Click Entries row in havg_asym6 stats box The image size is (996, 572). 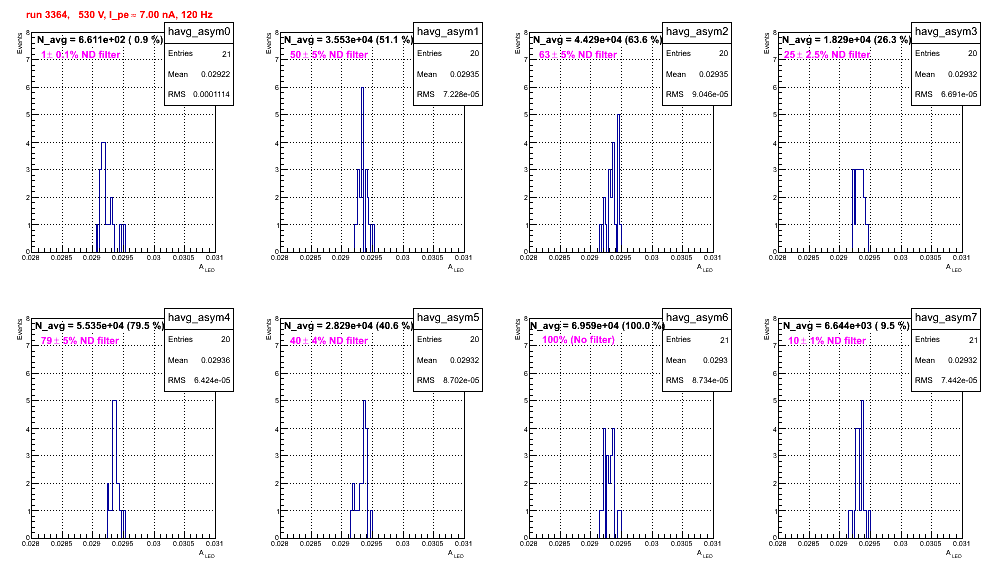click(697, 339)
